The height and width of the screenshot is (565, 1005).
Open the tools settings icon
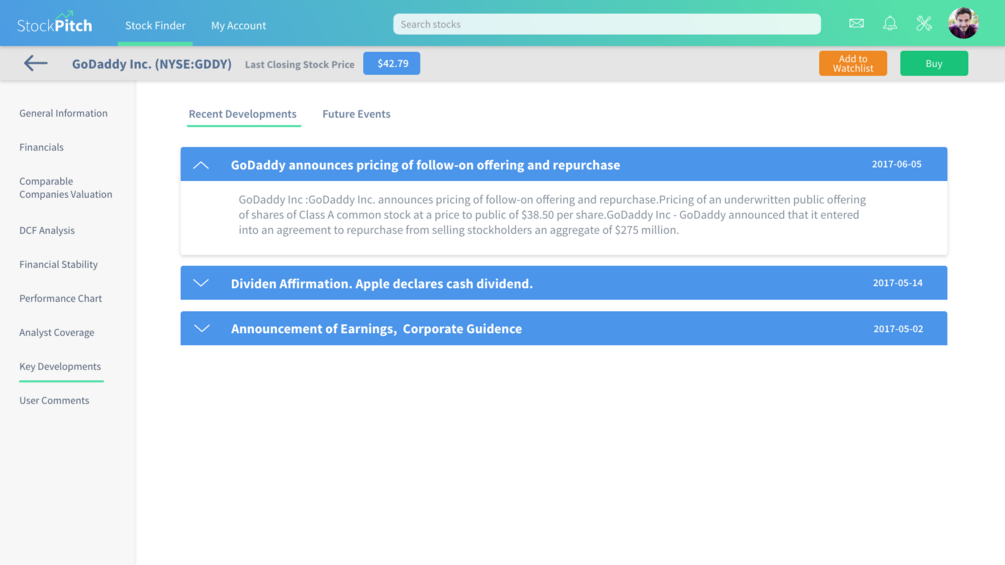click(x=924, y=24)
